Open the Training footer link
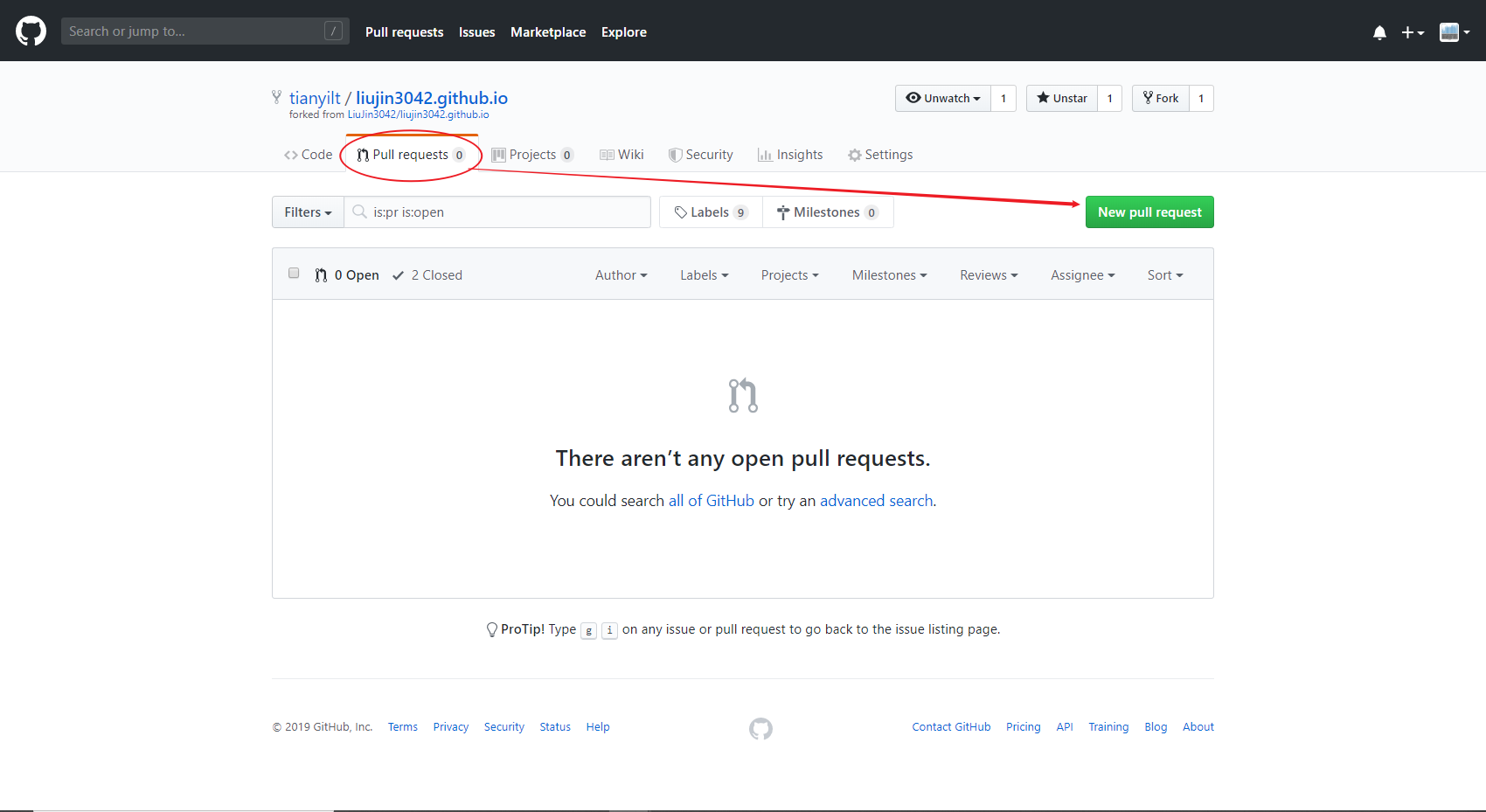The image size is (1486, 812). (1108, 727)
